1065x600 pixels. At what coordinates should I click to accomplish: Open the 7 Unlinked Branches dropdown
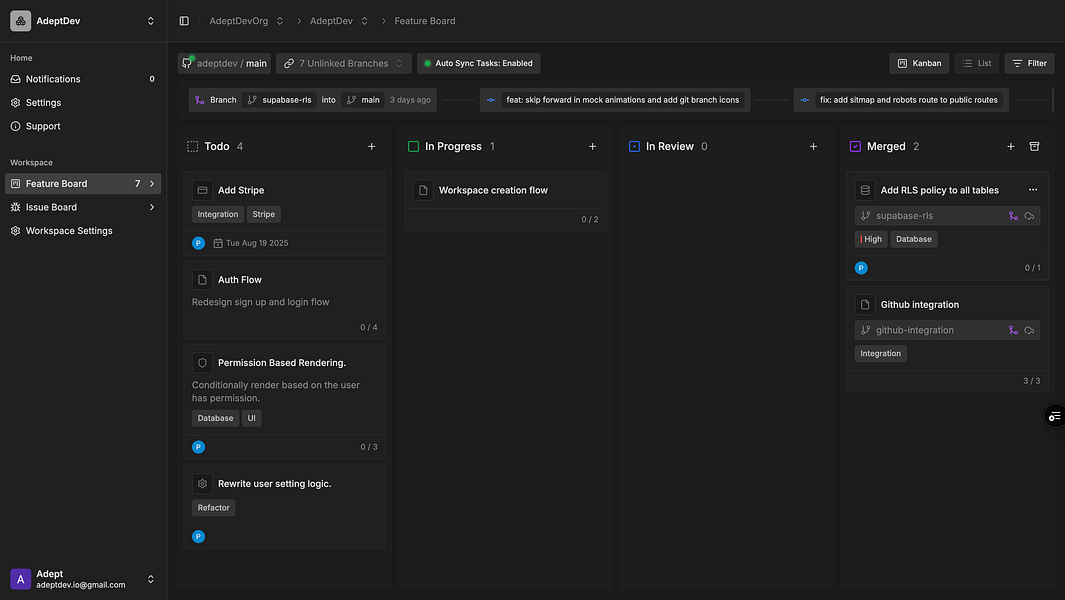[x=343, y=63]
